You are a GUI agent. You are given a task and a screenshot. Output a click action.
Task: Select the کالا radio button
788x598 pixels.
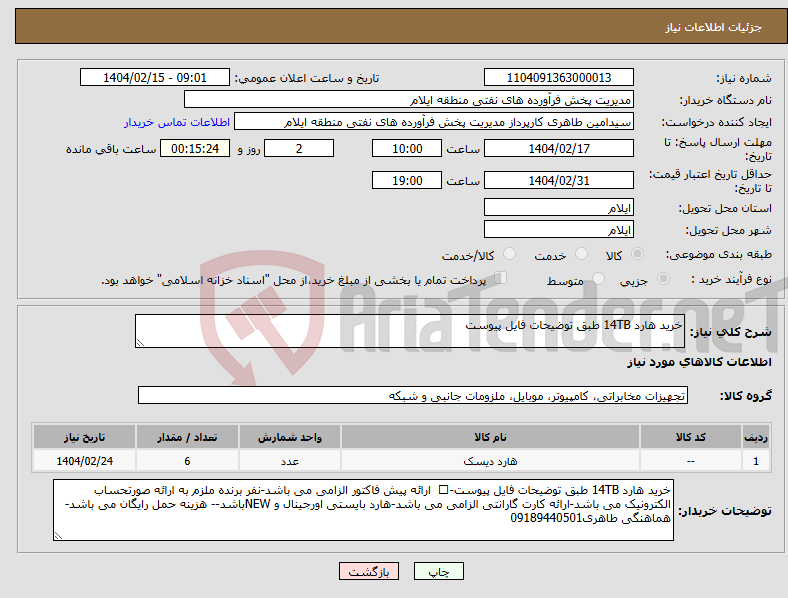click(x=637, y=254)
